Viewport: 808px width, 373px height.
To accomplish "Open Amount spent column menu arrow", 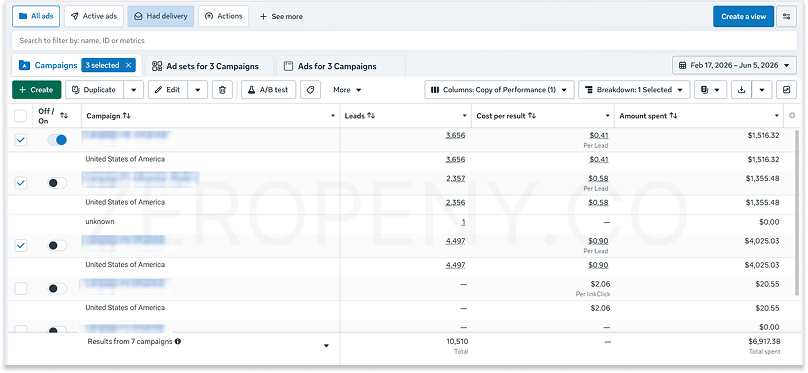I will [x=777, y=116].
